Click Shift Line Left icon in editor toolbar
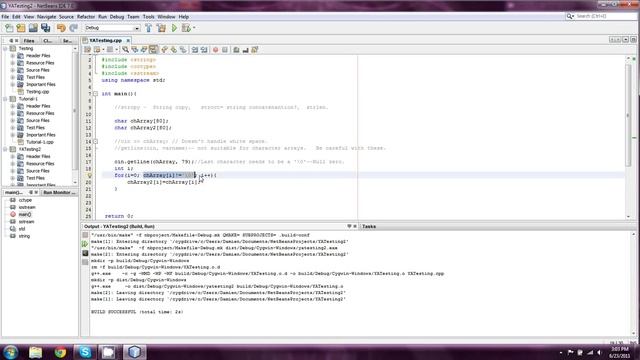640x360 pixels. [195, 50]
